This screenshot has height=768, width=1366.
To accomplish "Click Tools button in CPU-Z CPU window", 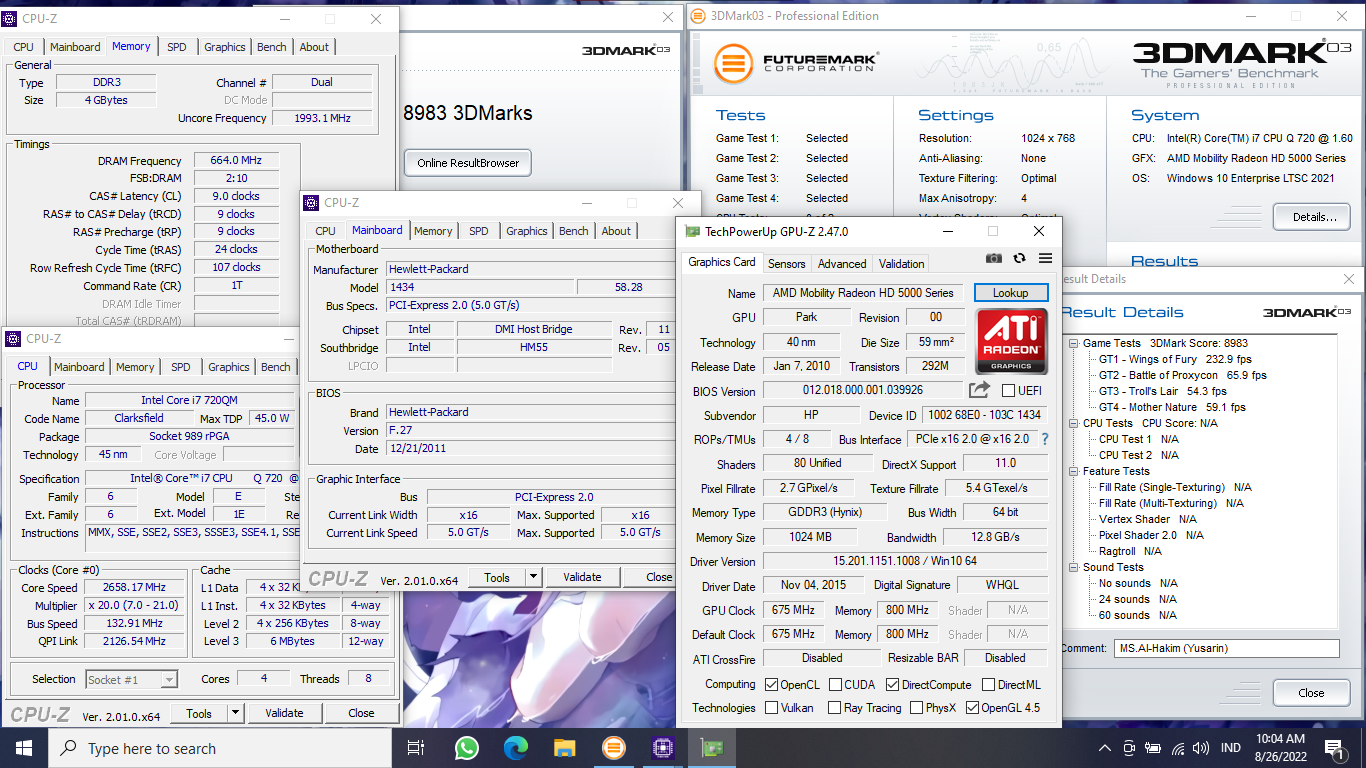I will coord(199,713).
